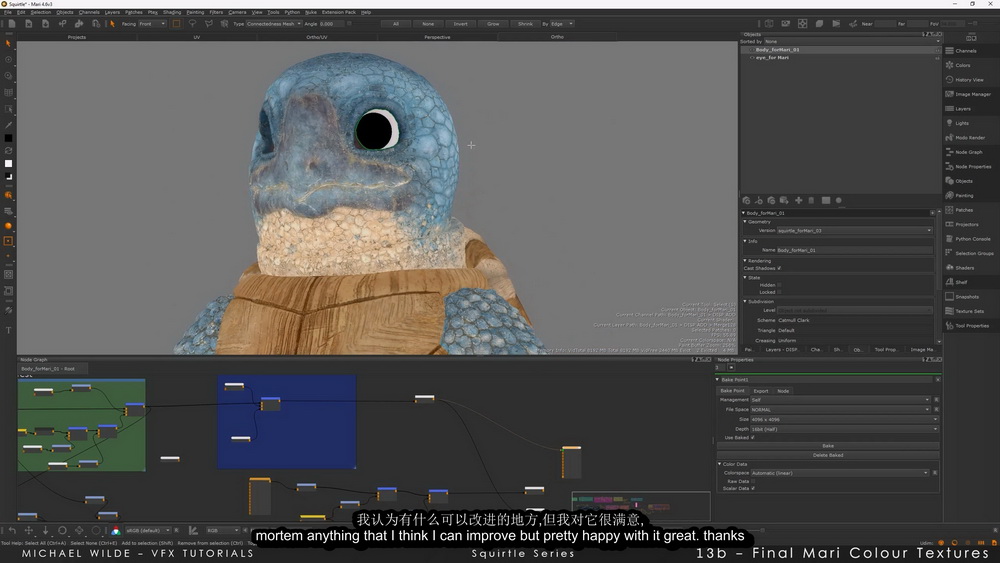1000x563 pixels.
Task: Click the trash icon in Objects toolbar
Action: click(811, 200)
